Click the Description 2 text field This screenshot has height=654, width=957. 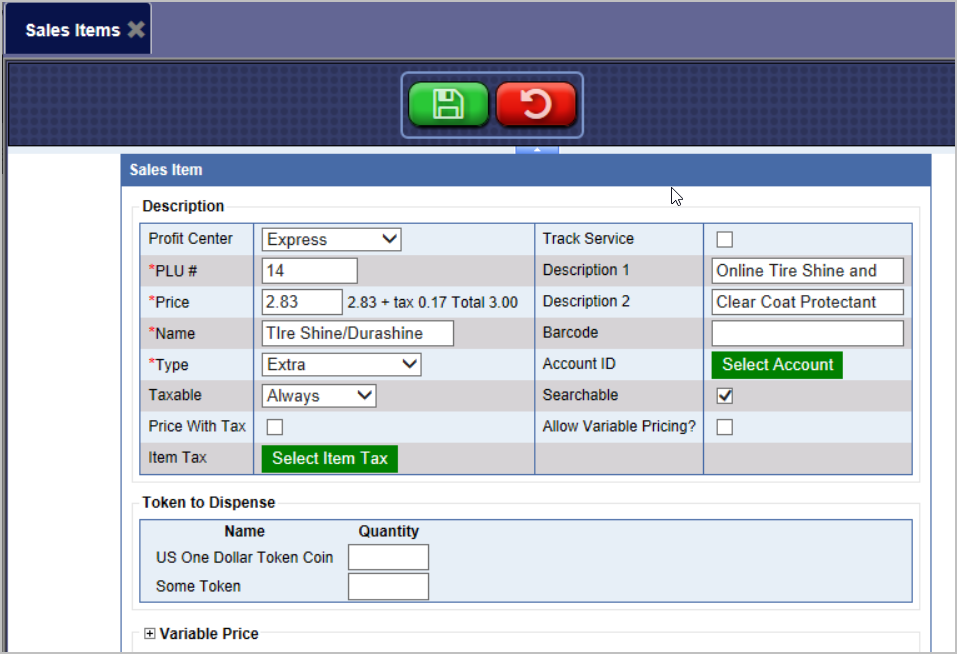[x=806, y=302]
